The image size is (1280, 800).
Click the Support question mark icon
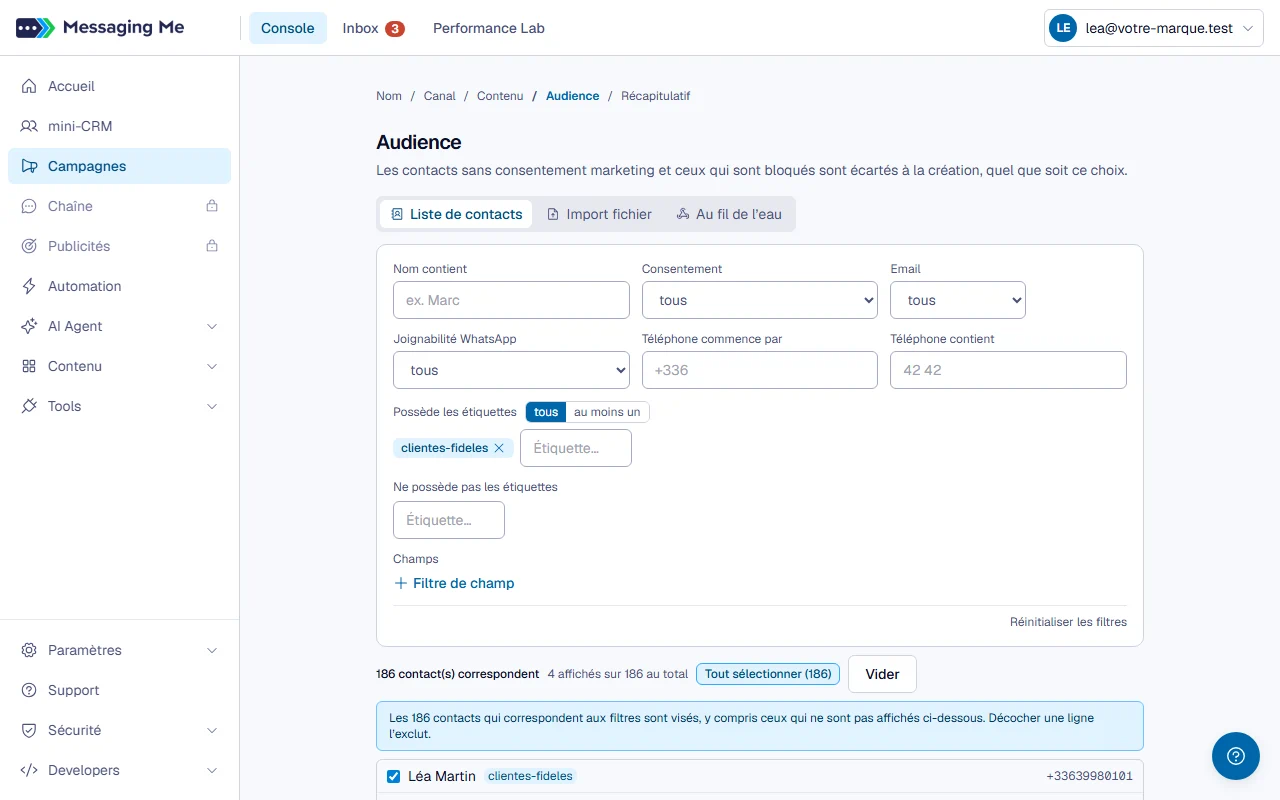tap(29, 690)
